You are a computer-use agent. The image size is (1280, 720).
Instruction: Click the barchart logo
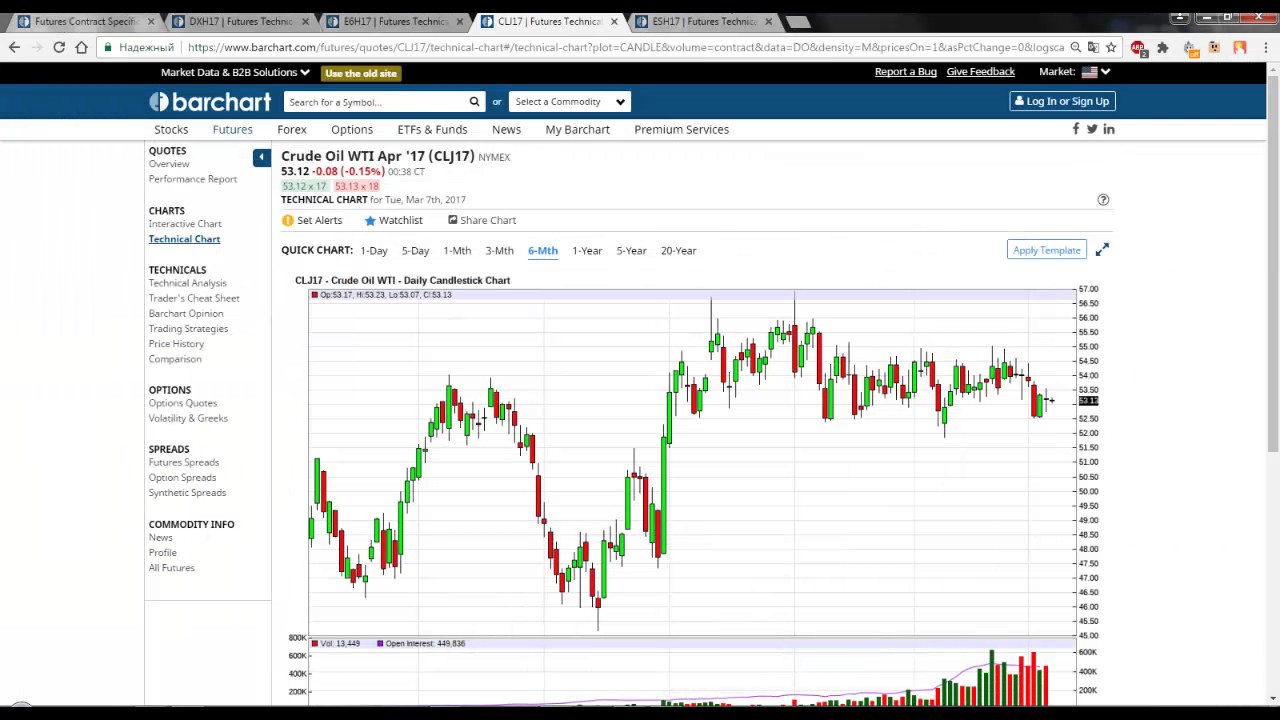pos(210,102)
